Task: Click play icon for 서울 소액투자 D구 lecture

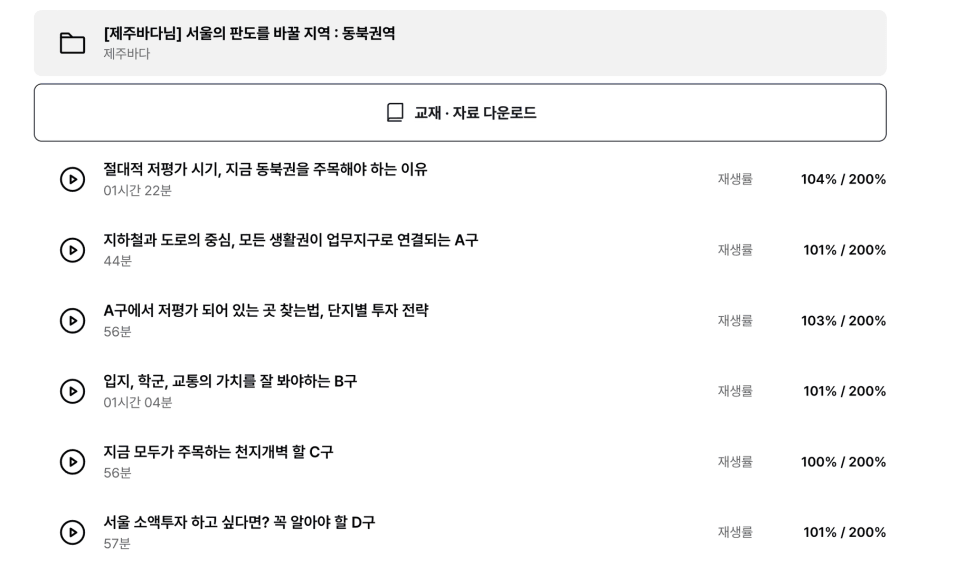Action: tap(73, 532)
